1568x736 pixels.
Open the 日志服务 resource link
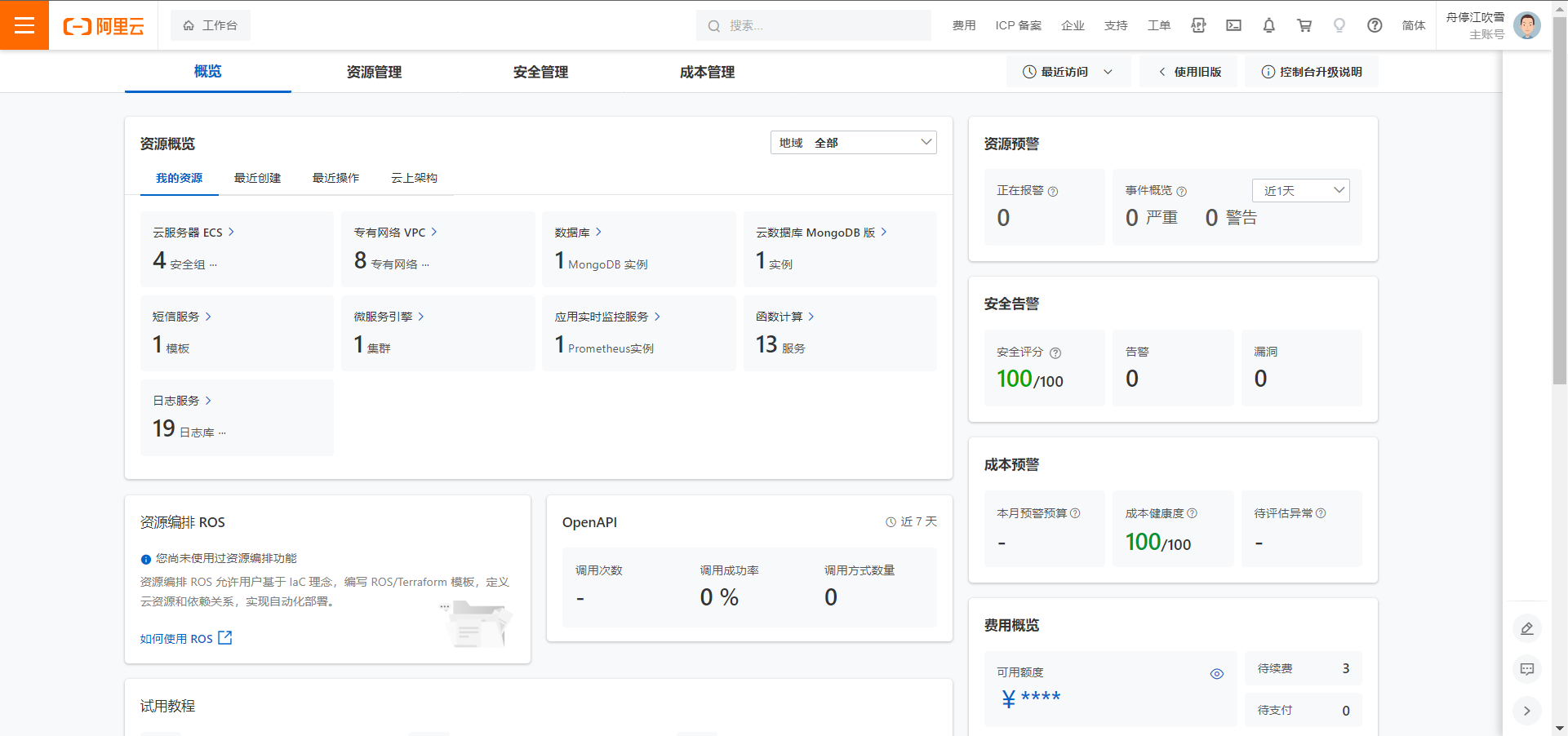pos(182,401)
